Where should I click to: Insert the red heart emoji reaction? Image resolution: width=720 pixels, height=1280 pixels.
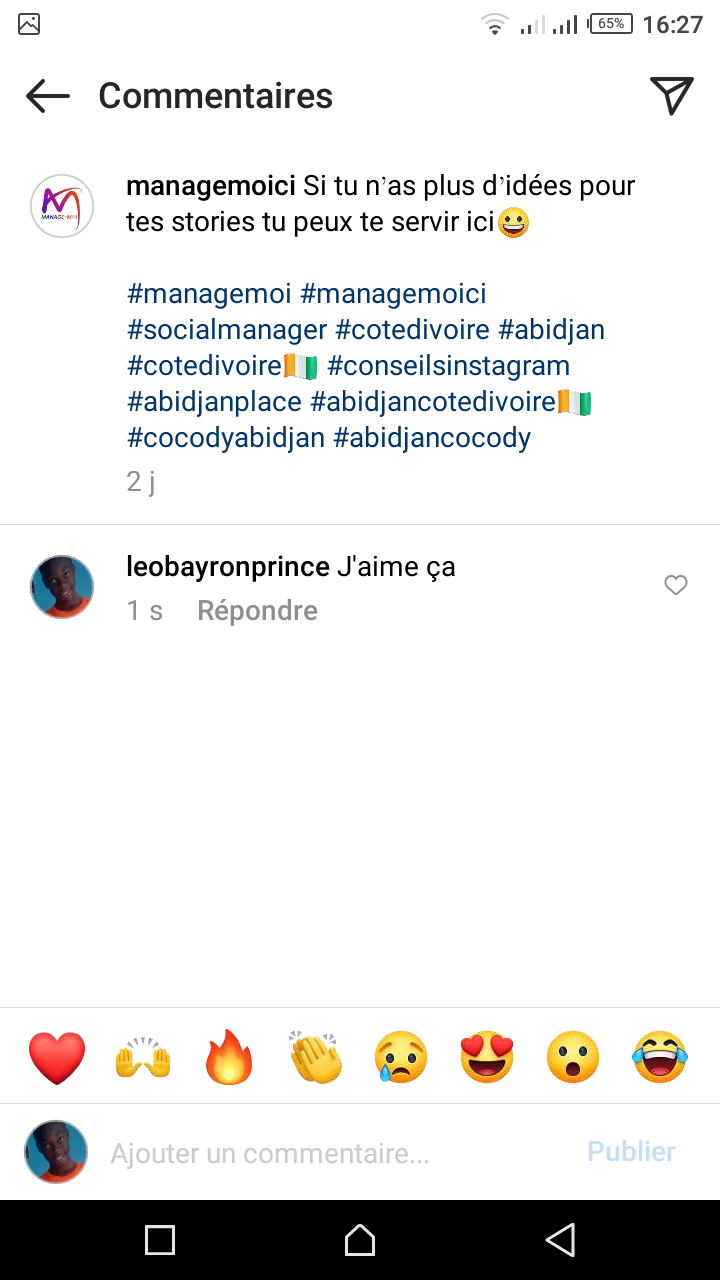(x=57, y=1057)
